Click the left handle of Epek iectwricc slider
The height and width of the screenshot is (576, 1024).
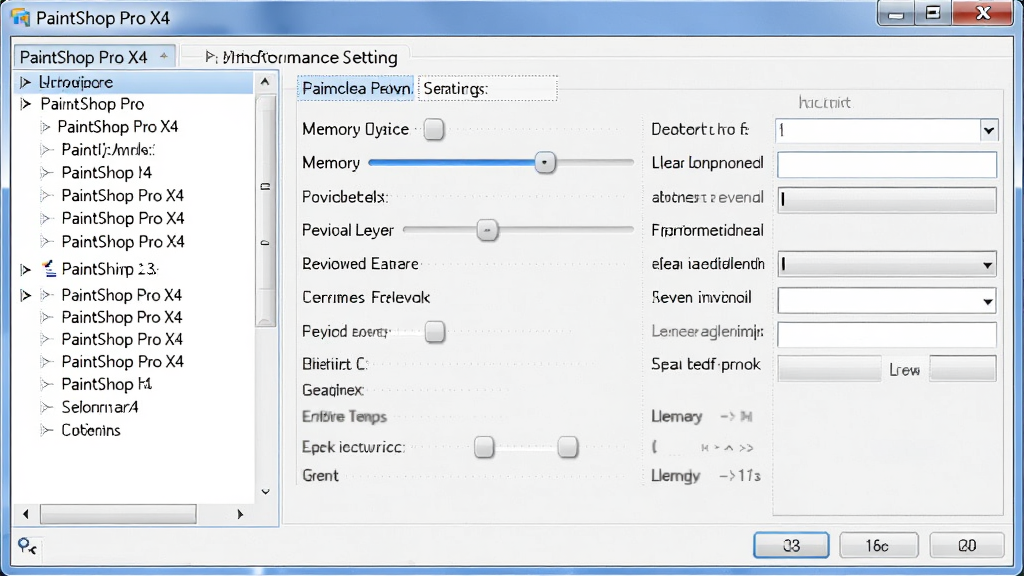tap(484, 447)
